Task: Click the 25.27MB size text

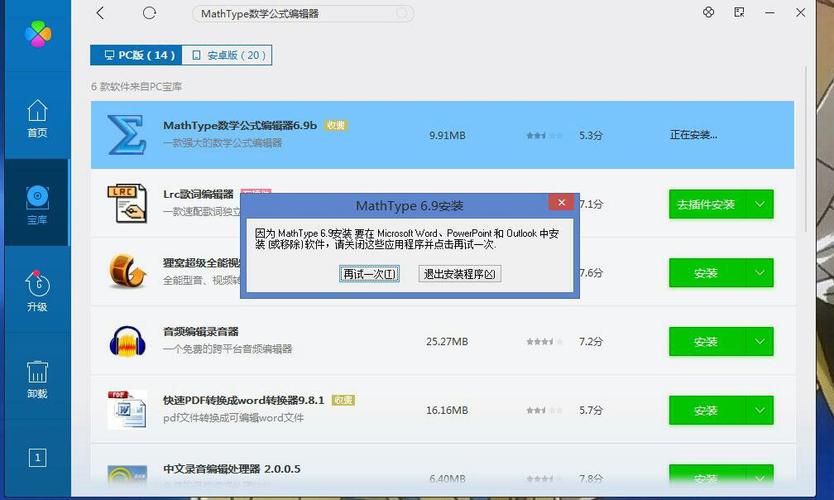Action: point(447,341)
